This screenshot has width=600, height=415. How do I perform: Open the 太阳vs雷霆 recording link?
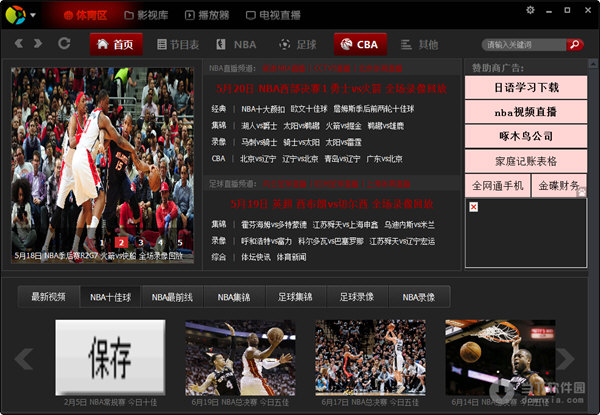(x=343, y=142)
